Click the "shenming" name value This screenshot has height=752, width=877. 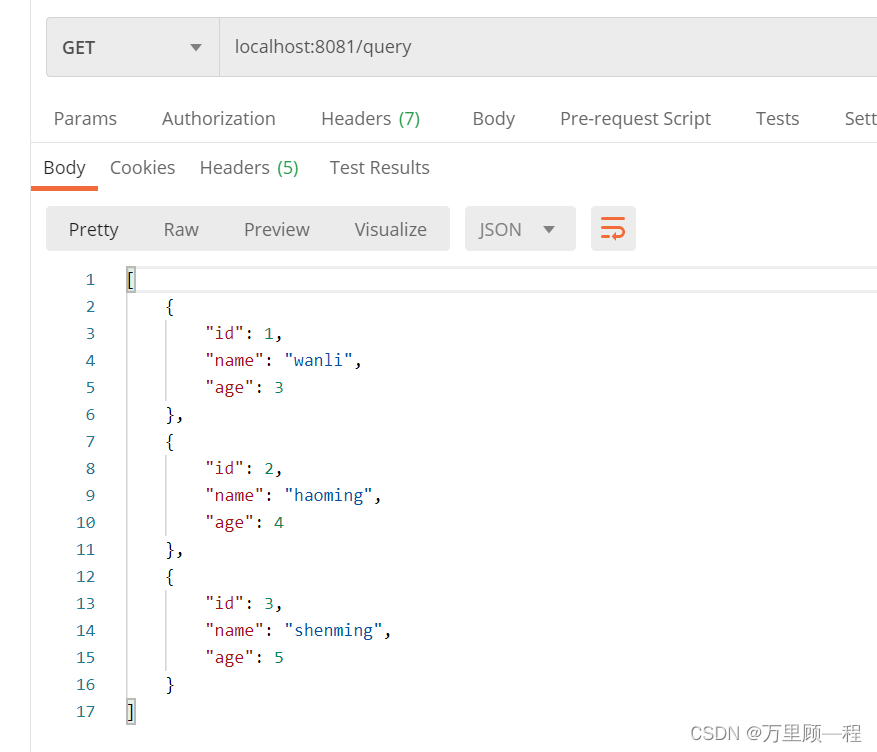click(x=333, y=630)
